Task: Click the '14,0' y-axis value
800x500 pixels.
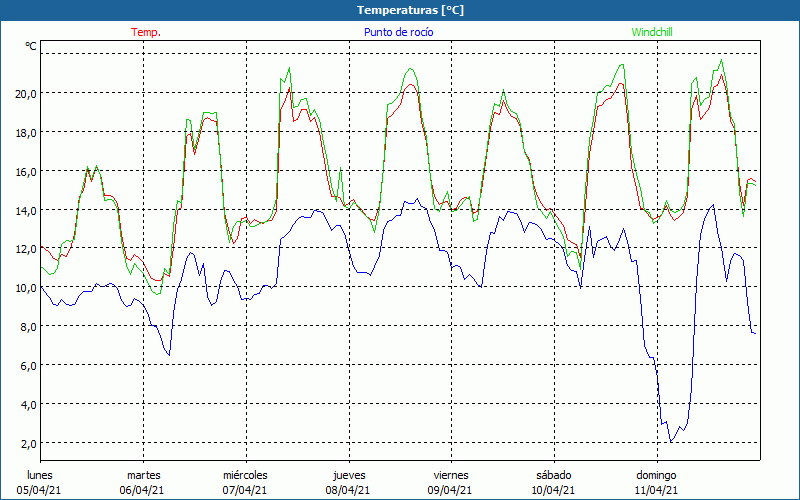Action: click(26, 210)
